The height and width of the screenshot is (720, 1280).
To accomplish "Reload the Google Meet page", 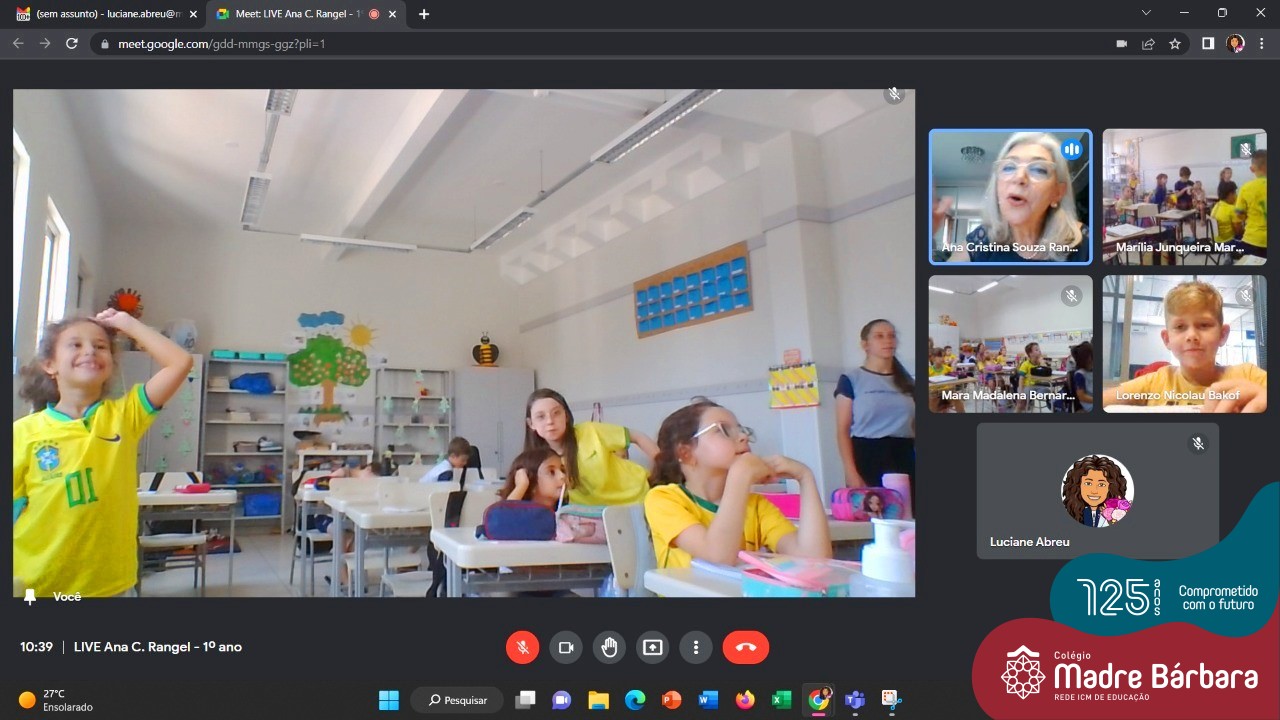I will [72, 44].
